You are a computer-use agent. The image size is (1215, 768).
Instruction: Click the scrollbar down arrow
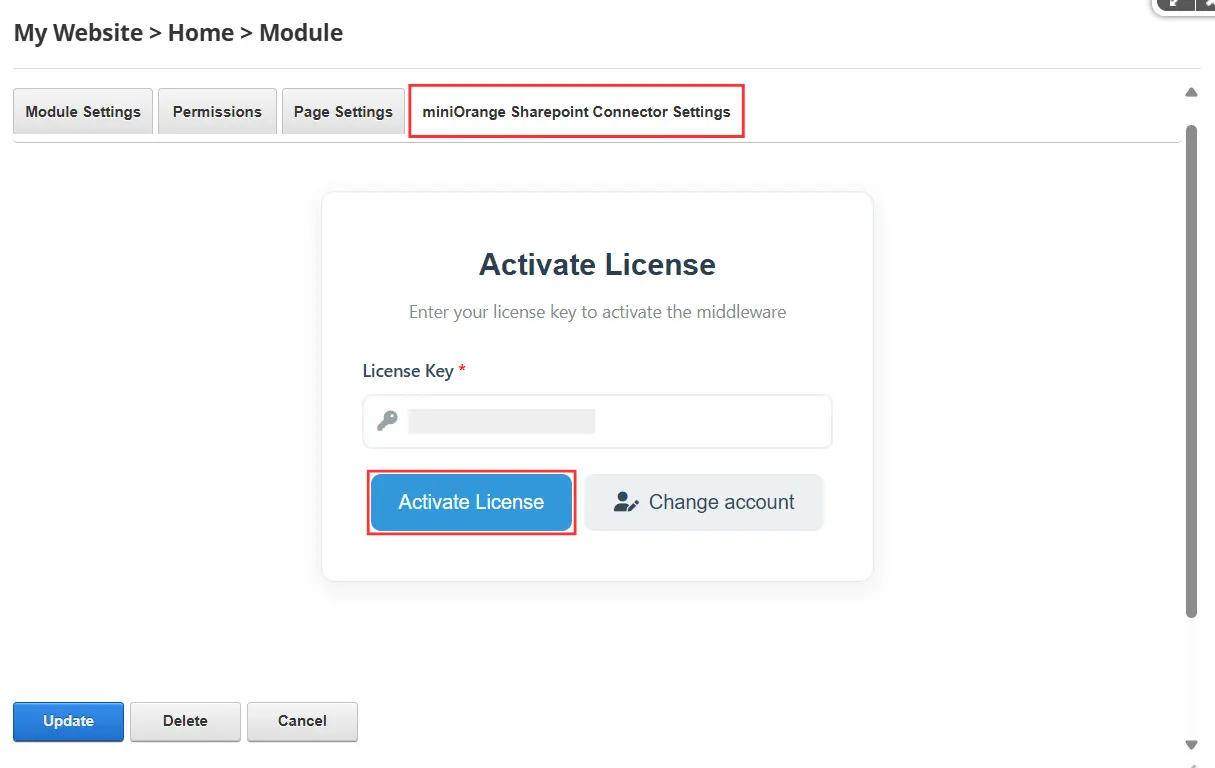[1191, 744]
